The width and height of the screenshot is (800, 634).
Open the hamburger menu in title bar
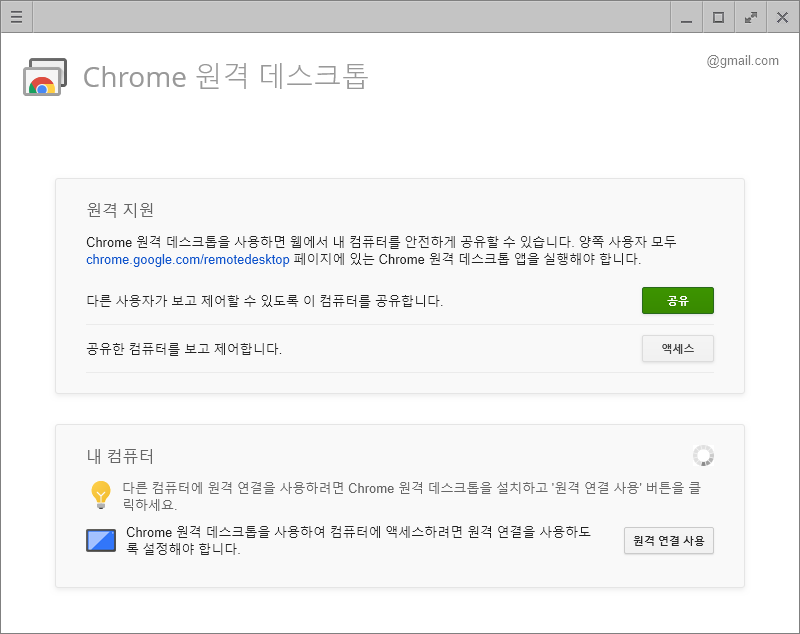click(x=16, y=17)
